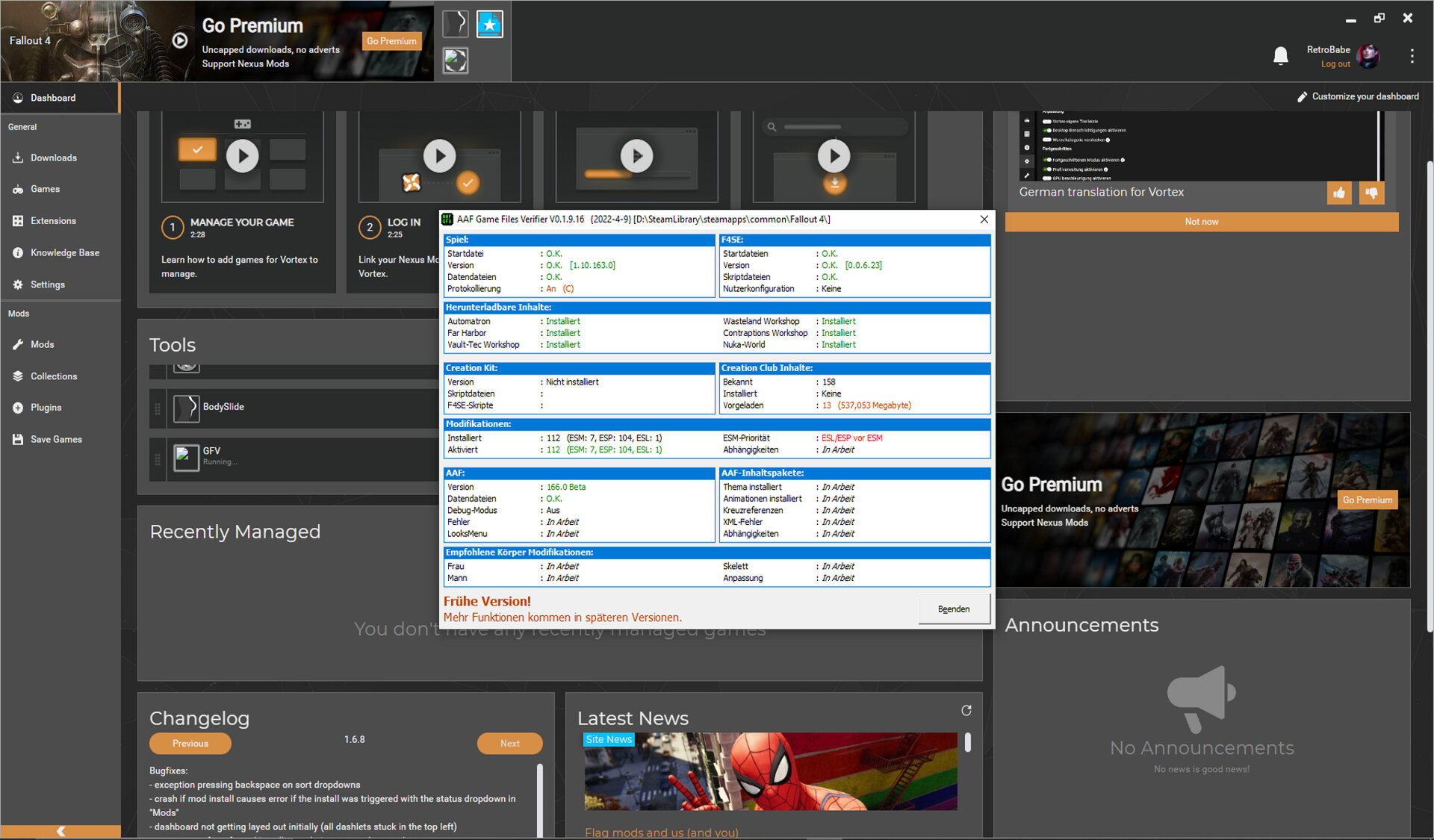Click the BodySlide icon in Tools list
This screenshot has width=1434, height=840.
187,408
